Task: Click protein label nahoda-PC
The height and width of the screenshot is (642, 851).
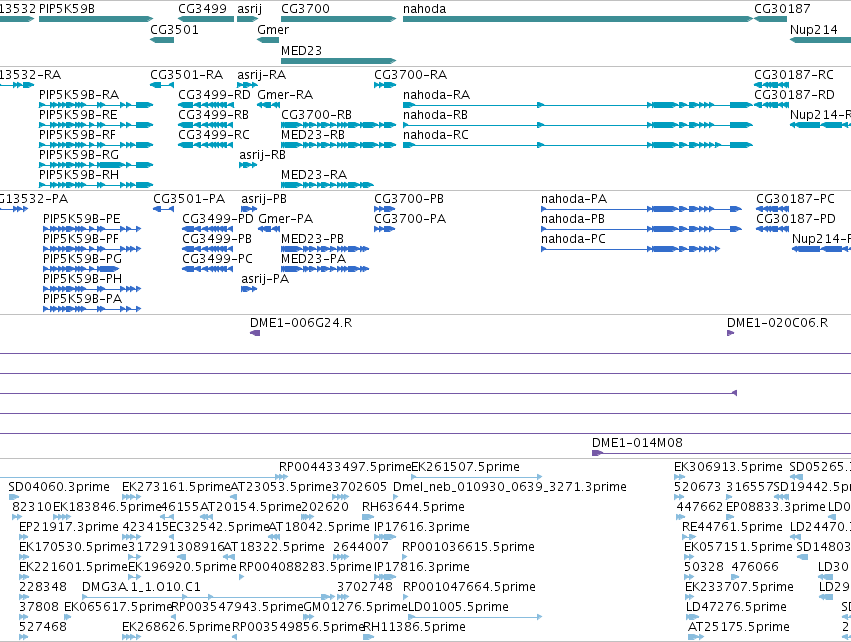Action: [x=573, y=239]
